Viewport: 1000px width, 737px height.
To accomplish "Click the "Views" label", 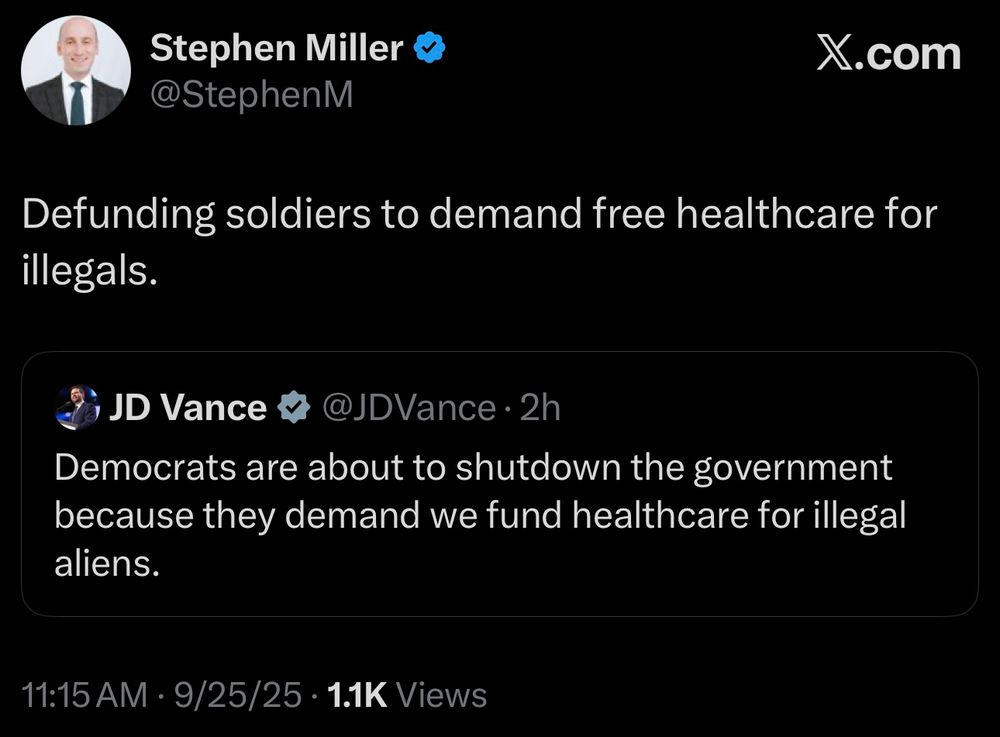I will [441, 695].
